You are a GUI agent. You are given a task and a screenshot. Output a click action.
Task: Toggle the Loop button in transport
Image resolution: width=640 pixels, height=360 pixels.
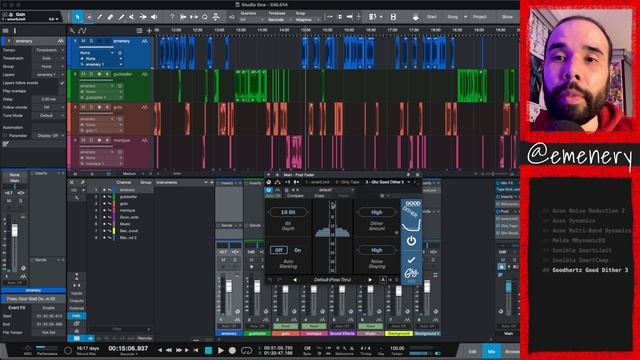click(x=246, y=350)
